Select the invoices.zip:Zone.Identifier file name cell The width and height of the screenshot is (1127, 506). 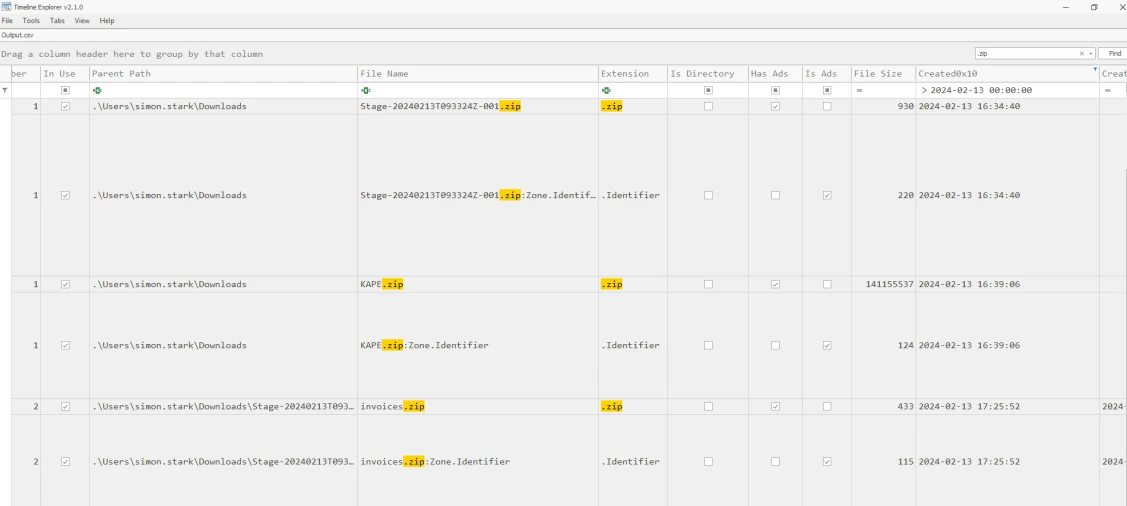478,461
